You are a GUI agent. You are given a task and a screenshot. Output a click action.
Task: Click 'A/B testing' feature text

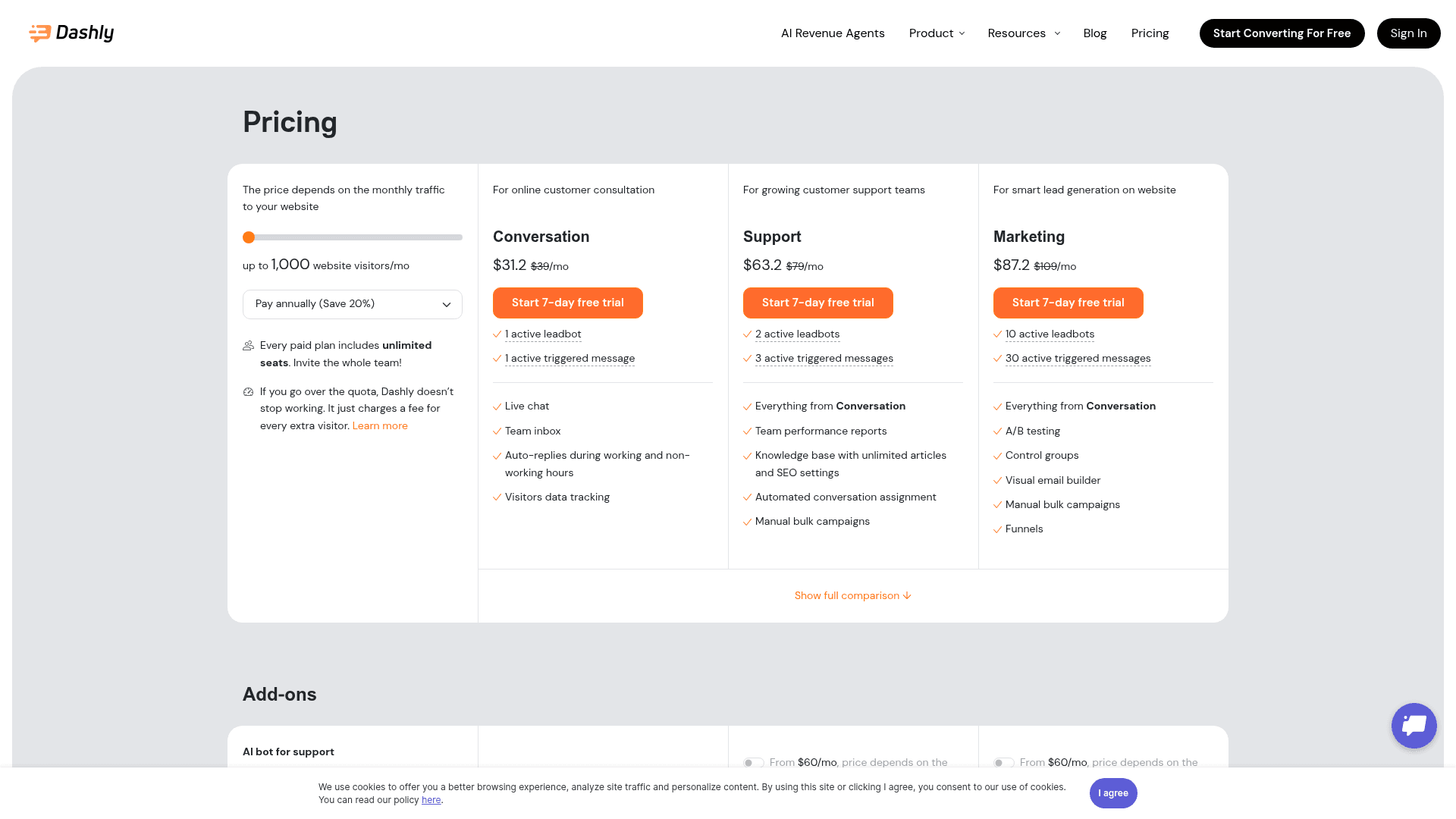[1033, 431]
